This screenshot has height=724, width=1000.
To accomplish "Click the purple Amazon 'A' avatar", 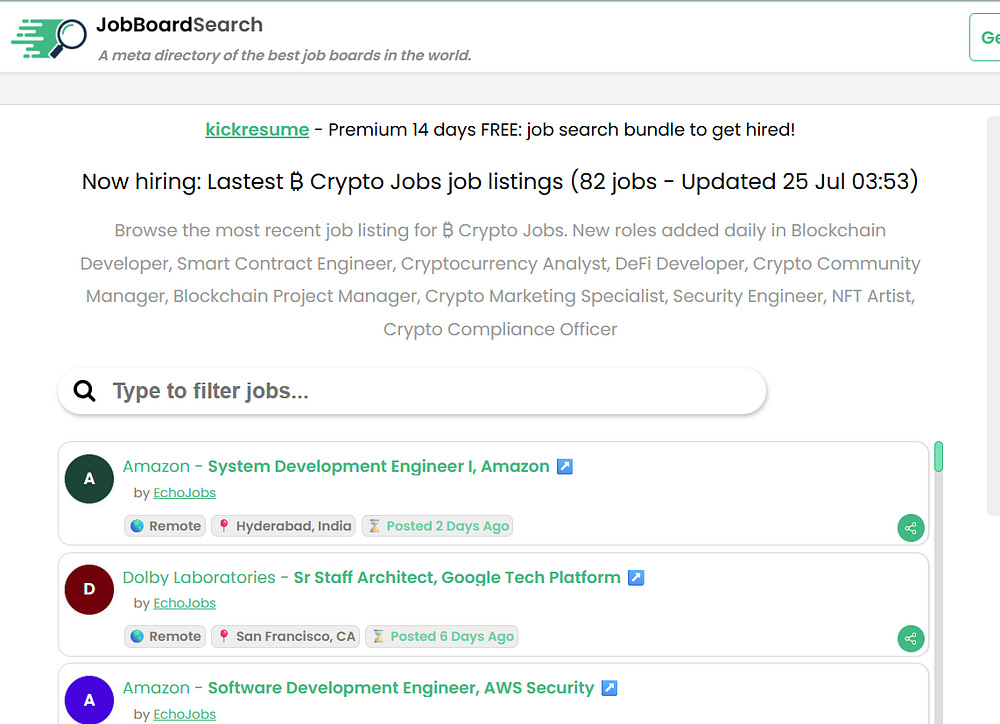I will click(89, 700).
